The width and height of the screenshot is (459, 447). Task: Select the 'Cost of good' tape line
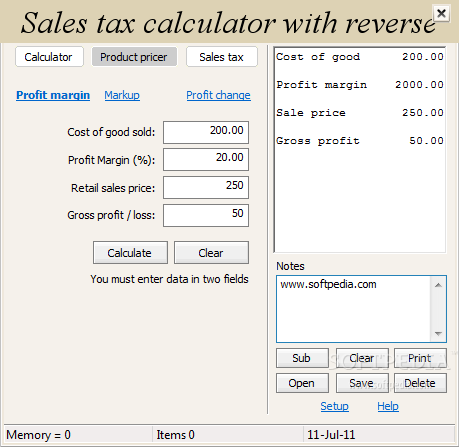(x=360, y=57)
